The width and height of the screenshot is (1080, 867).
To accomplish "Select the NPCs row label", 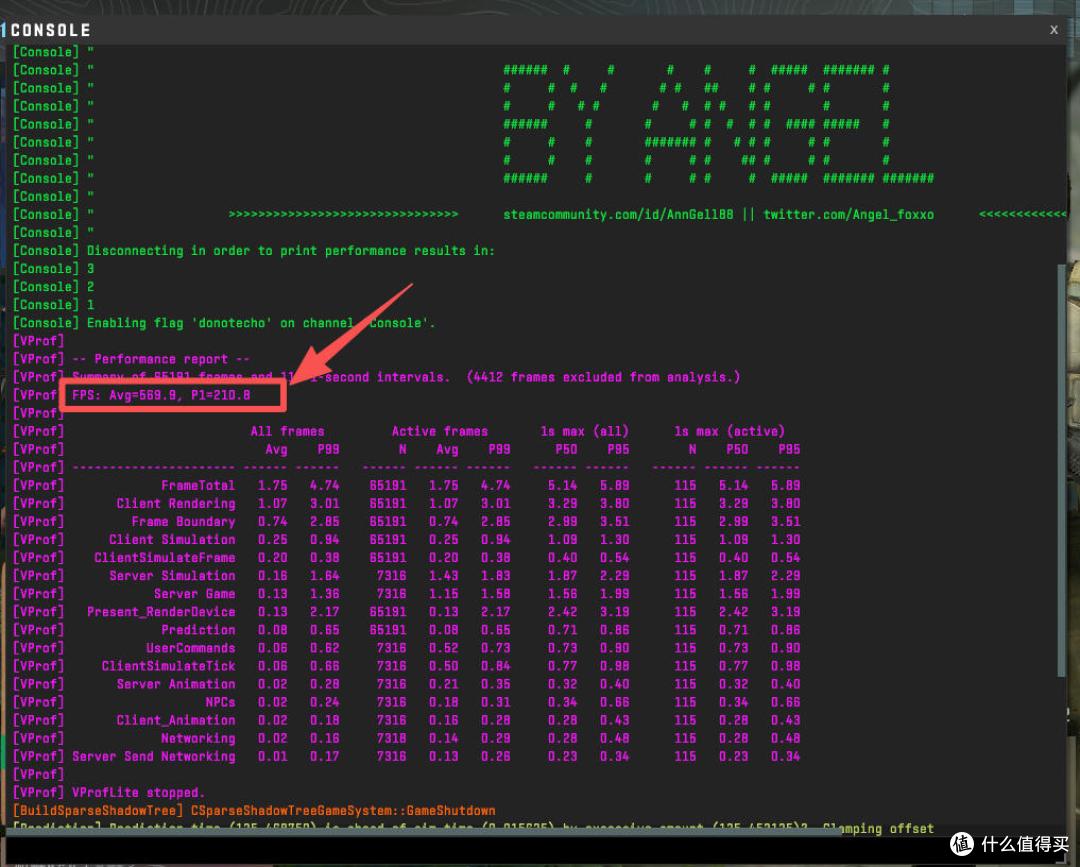I will click(220, 702).
